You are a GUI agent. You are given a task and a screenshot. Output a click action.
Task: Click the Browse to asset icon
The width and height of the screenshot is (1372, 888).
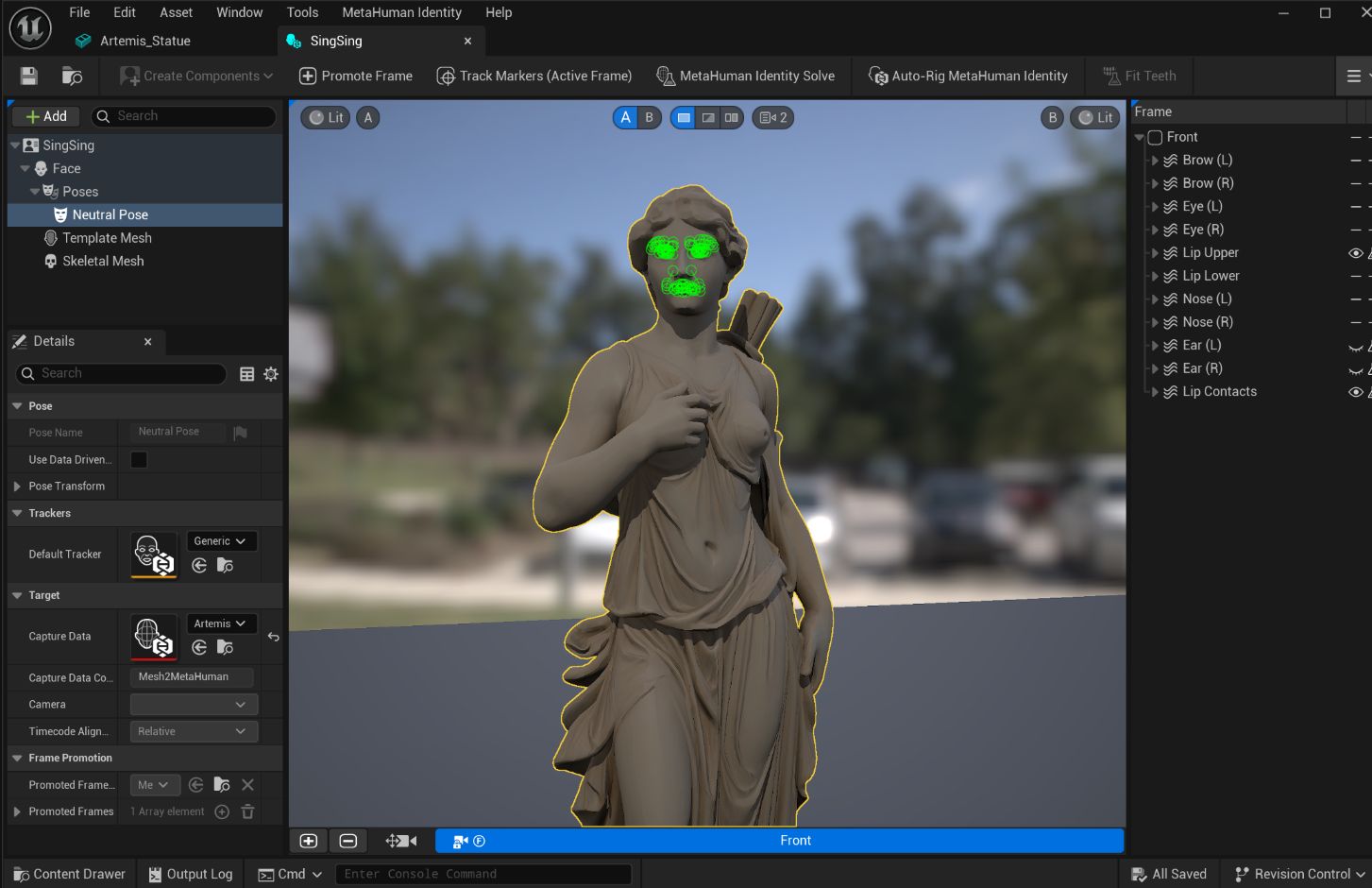(x=72, y=76)
